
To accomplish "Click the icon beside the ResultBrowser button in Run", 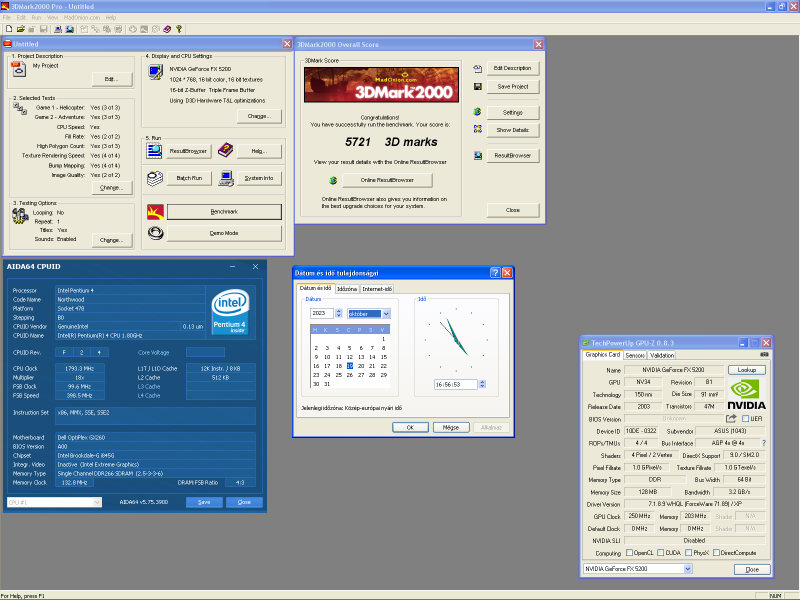I will (154, 151).
